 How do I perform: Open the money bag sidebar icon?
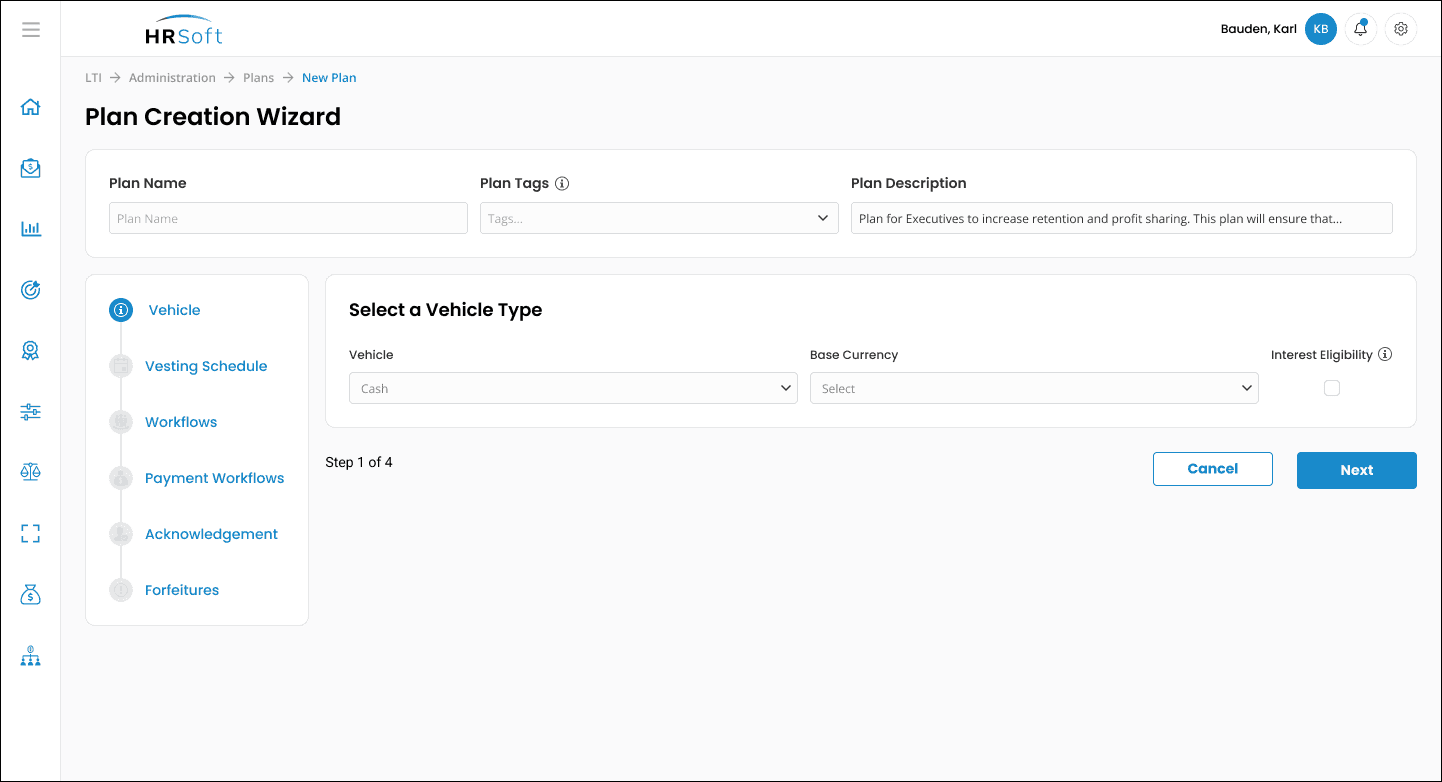point(31,595)
